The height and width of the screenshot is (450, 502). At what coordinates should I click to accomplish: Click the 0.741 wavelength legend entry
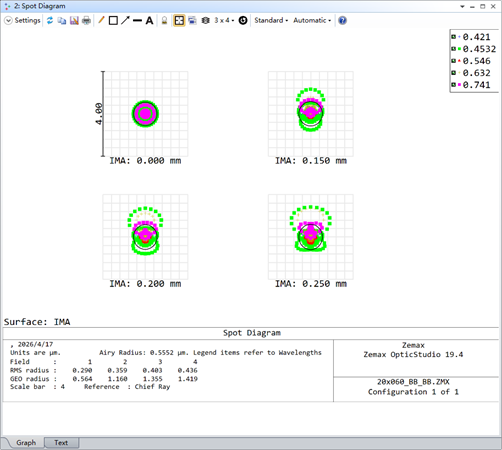(471, 85)
